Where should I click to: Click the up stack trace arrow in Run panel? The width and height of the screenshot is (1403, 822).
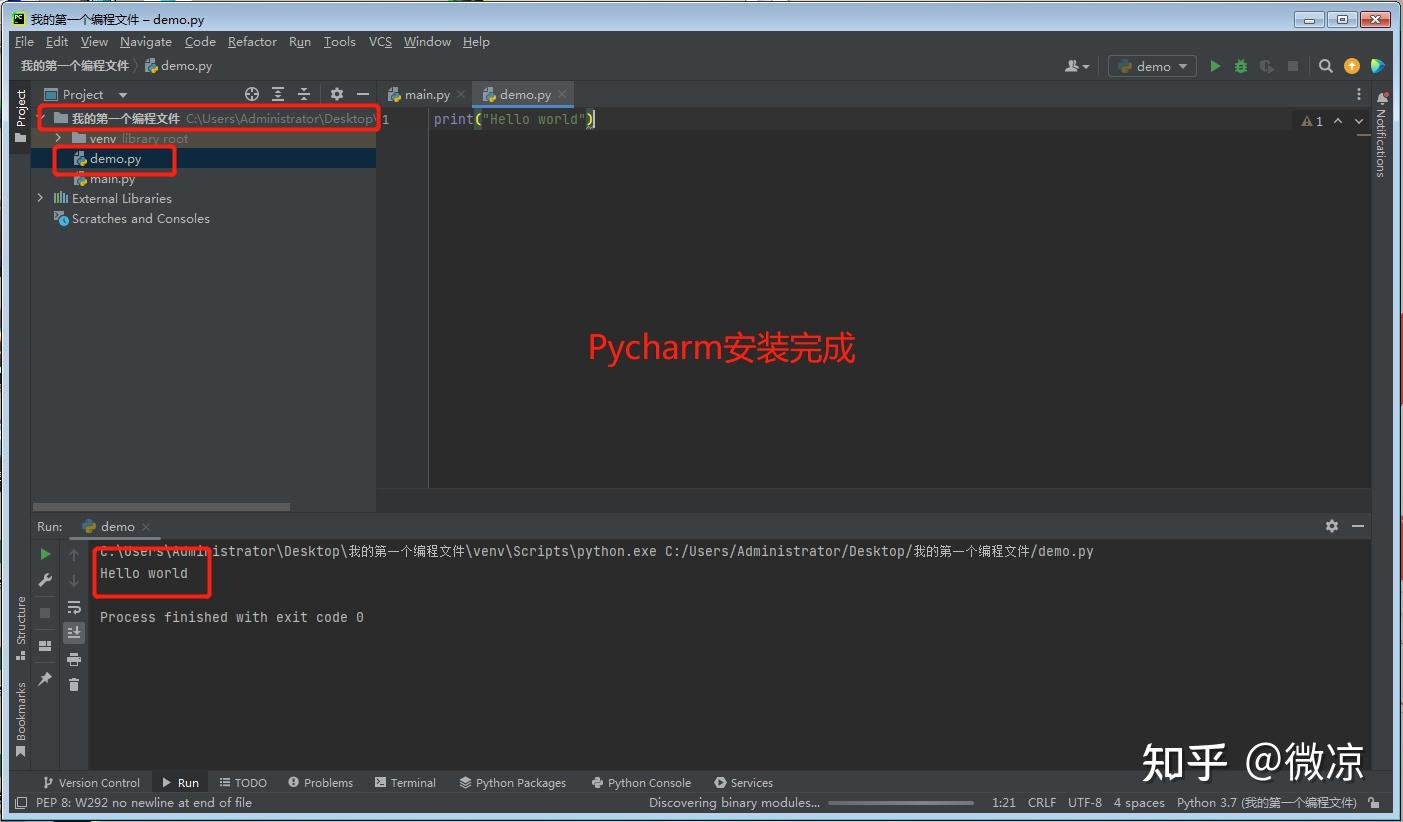(74, 554)
